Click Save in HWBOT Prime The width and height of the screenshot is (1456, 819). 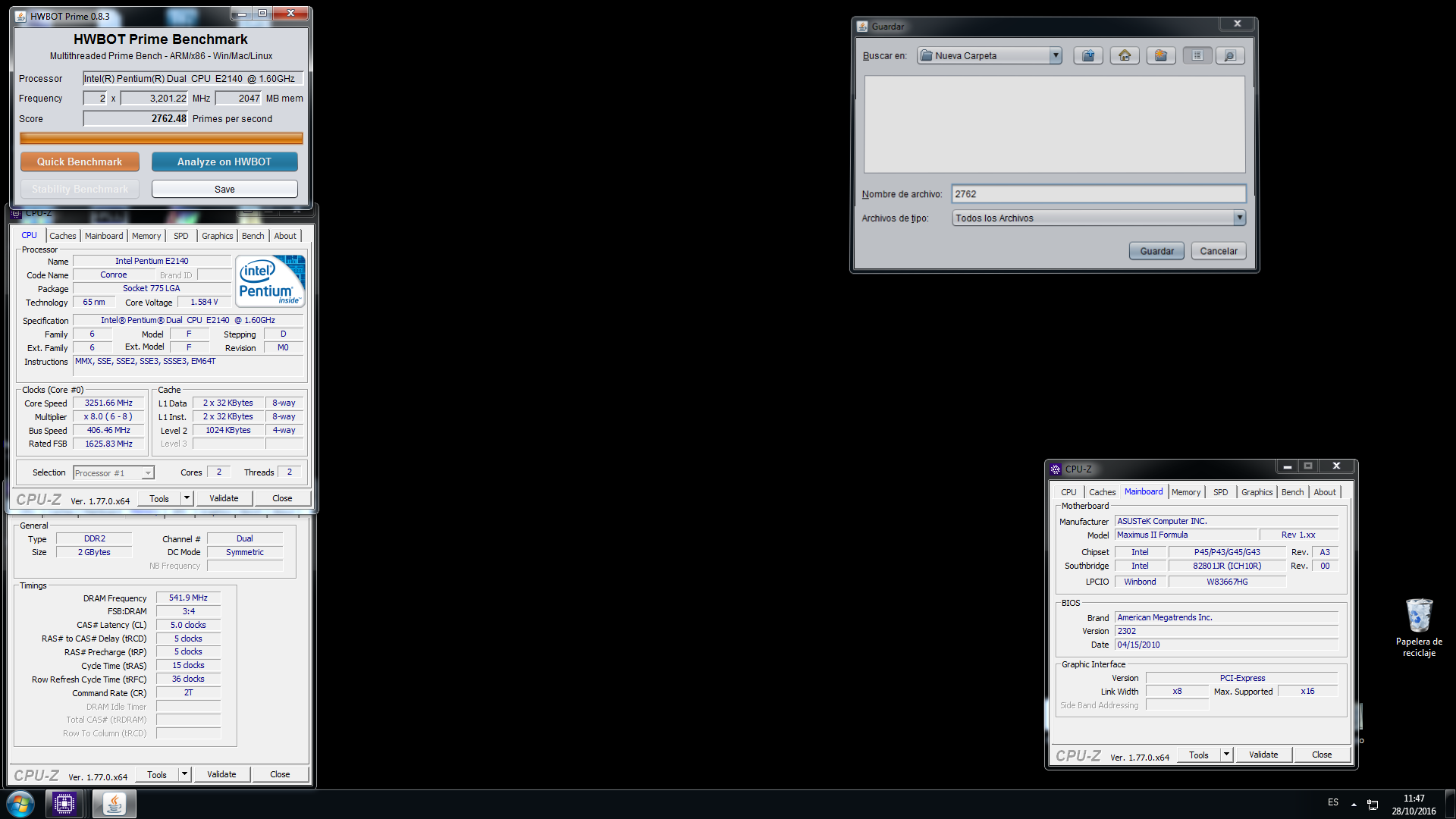click(x=224, y=189)
